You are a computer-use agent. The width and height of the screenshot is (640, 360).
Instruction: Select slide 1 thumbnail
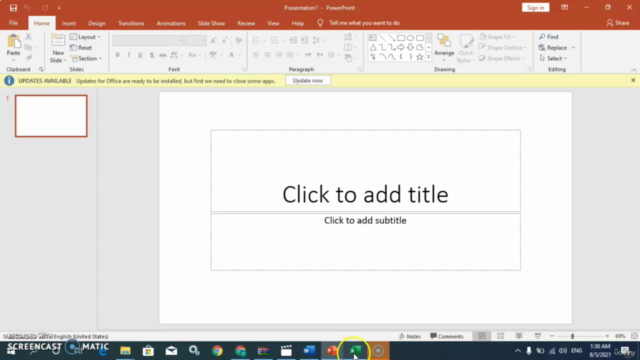point(51,116)
